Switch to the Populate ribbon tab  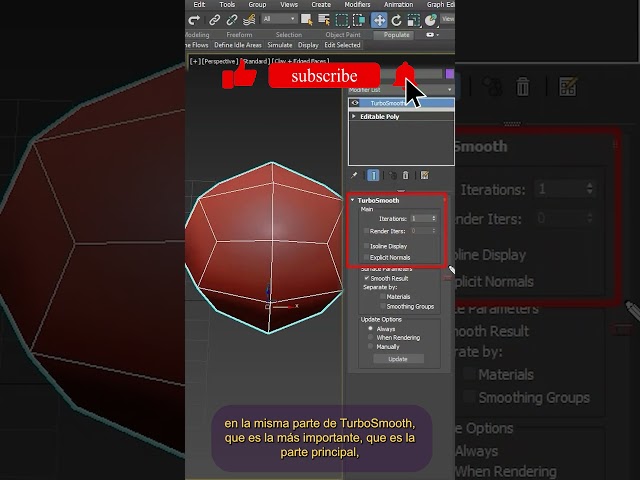[x=396, y=35]
